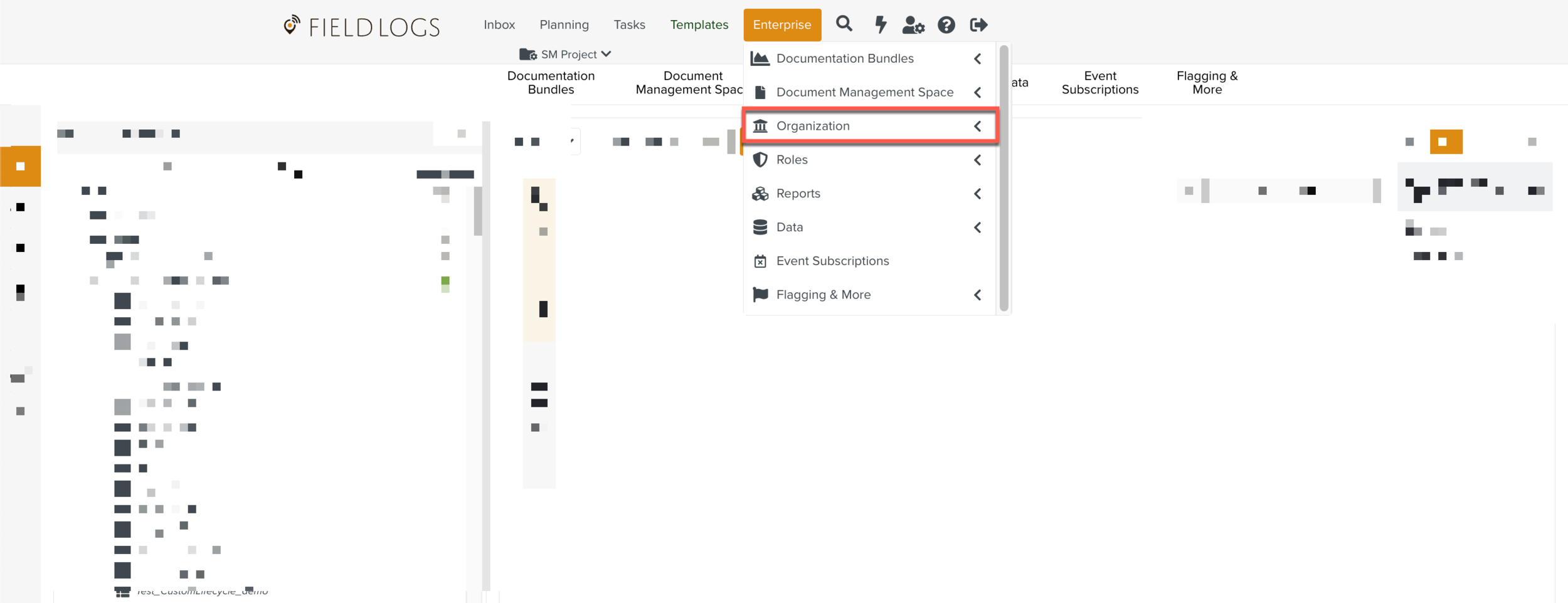This screenshot has height=603, width=1568.
Task: Click the help question mark icon
Action: click(946, 25)
